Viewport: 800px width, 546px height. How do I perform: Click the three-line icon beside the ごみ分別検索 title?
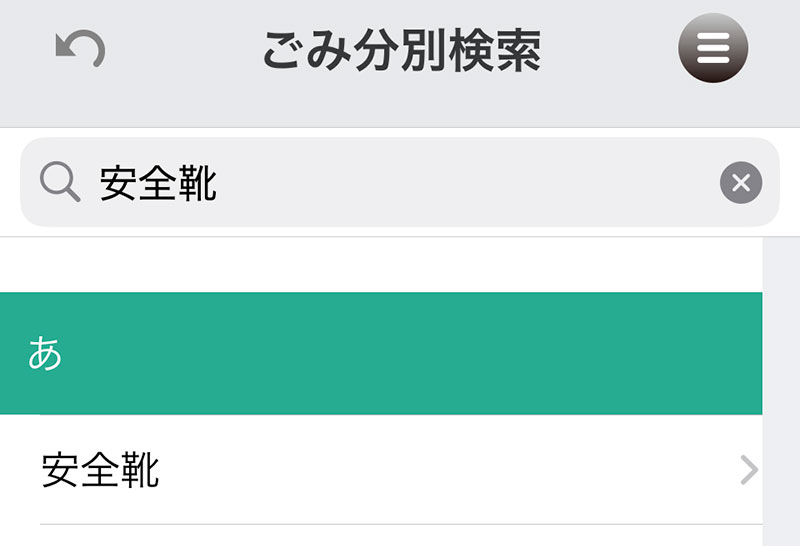[712, 48]
